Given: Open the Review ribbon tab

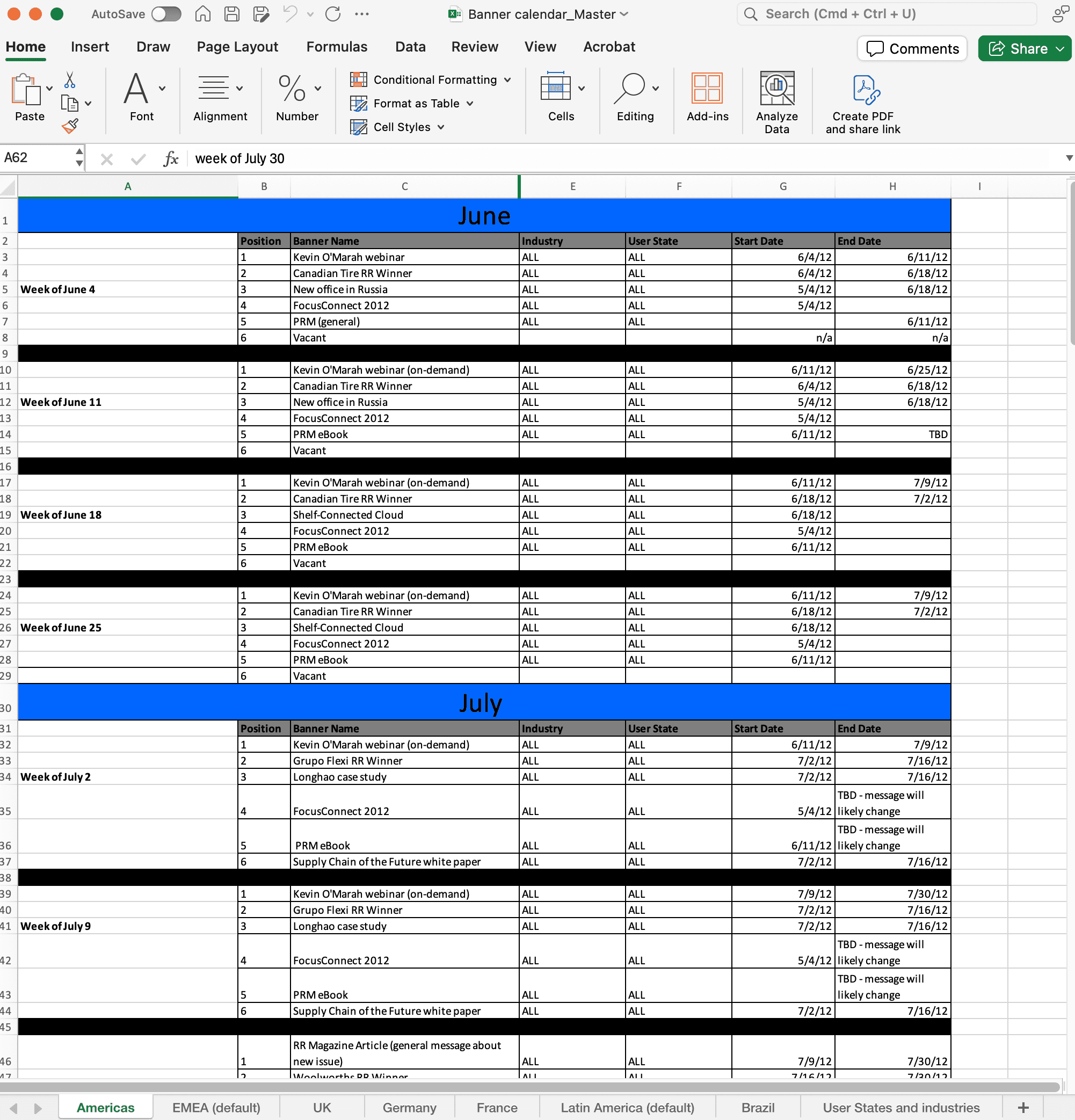Looking at the screenshot, I should 474,47.
